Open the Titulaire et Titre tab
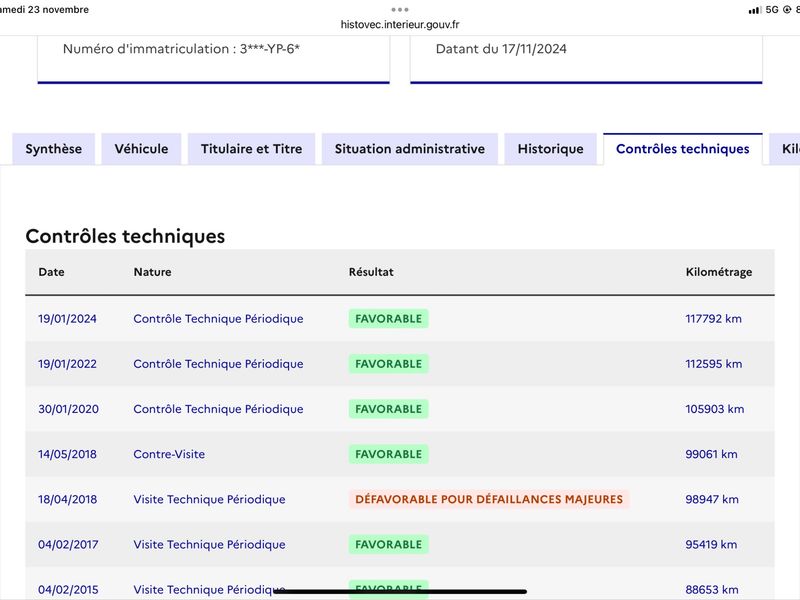This screenshot has height=600, width=800. tap(252, 149)
